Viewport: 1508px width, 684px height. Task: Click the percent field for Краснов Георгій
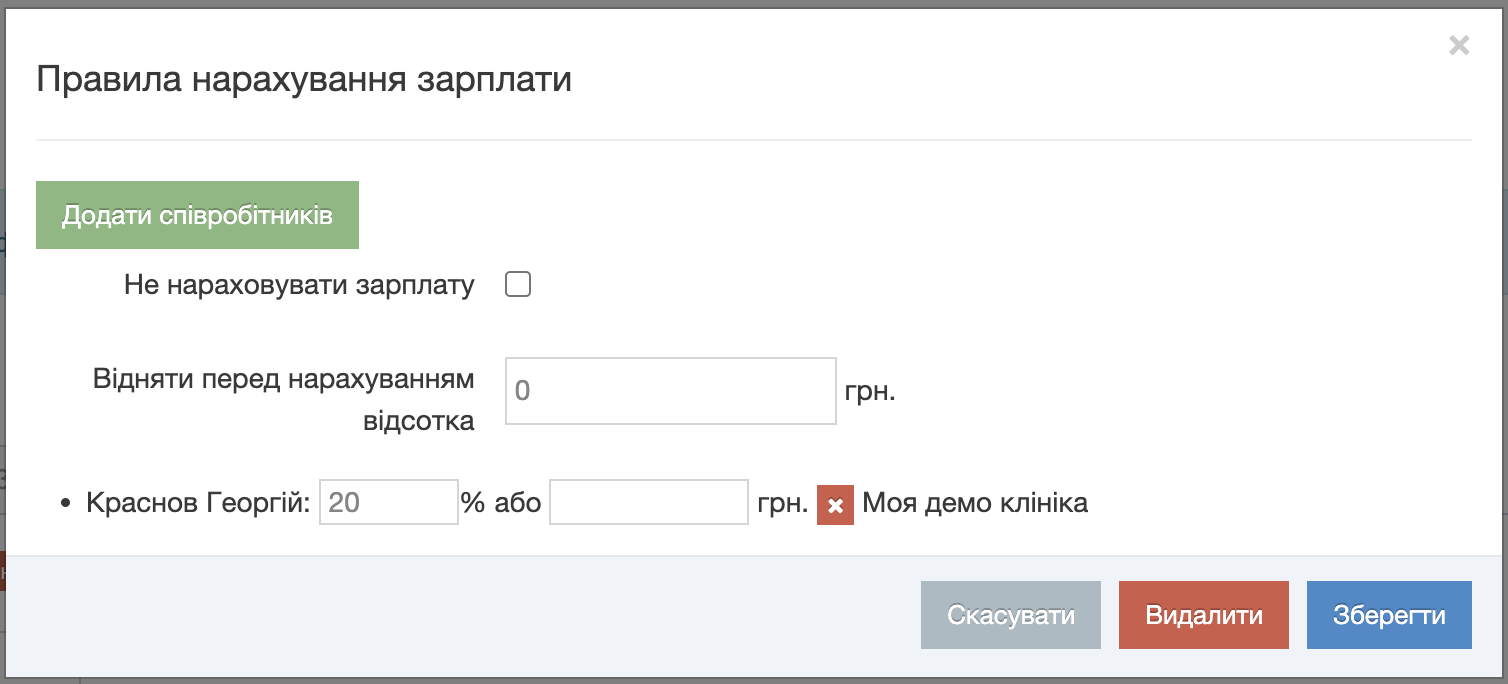[389, 502]
